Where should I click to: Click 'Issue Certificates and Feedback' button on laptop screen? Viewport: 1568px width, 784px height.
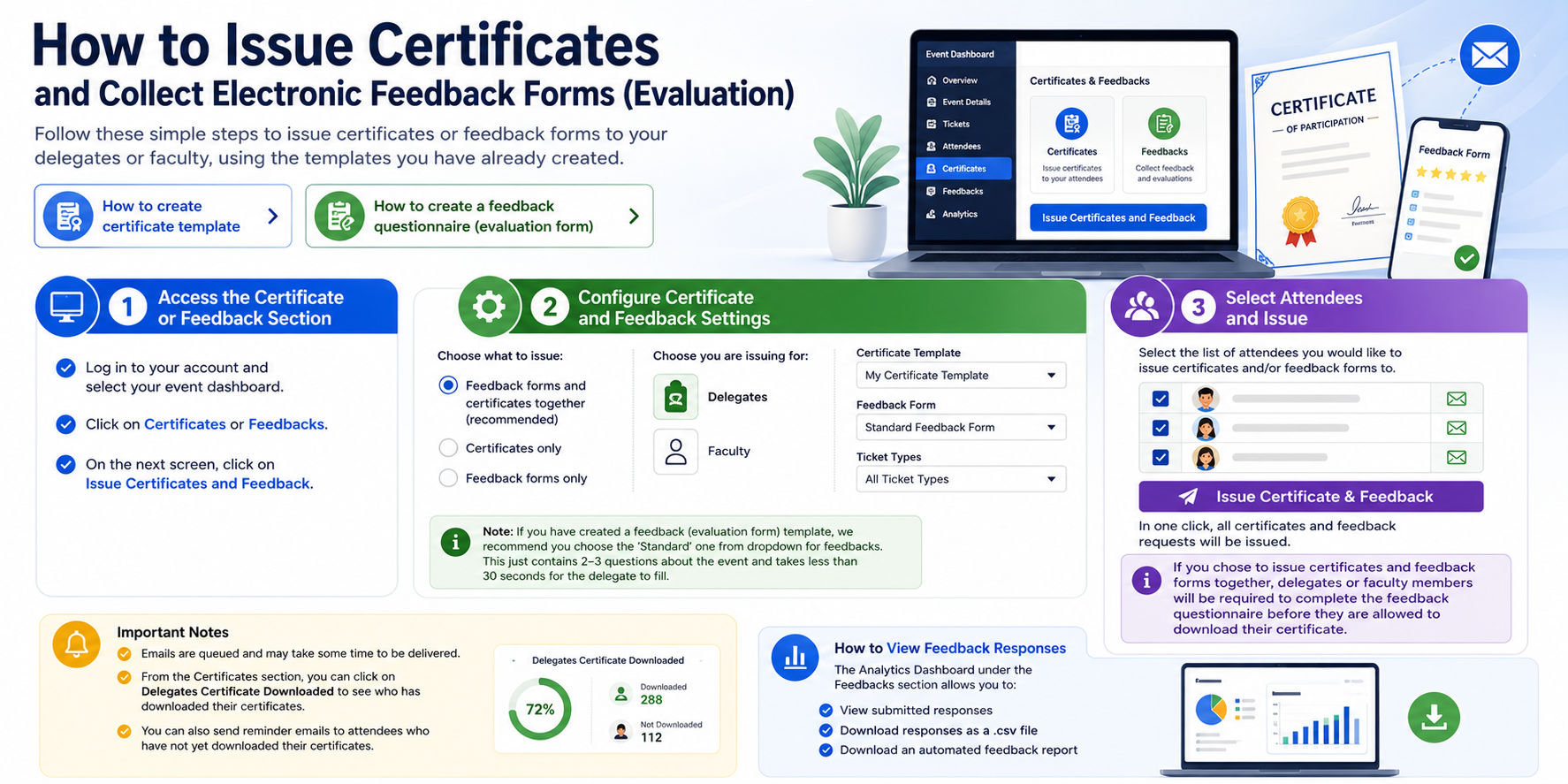(1118, 217)
